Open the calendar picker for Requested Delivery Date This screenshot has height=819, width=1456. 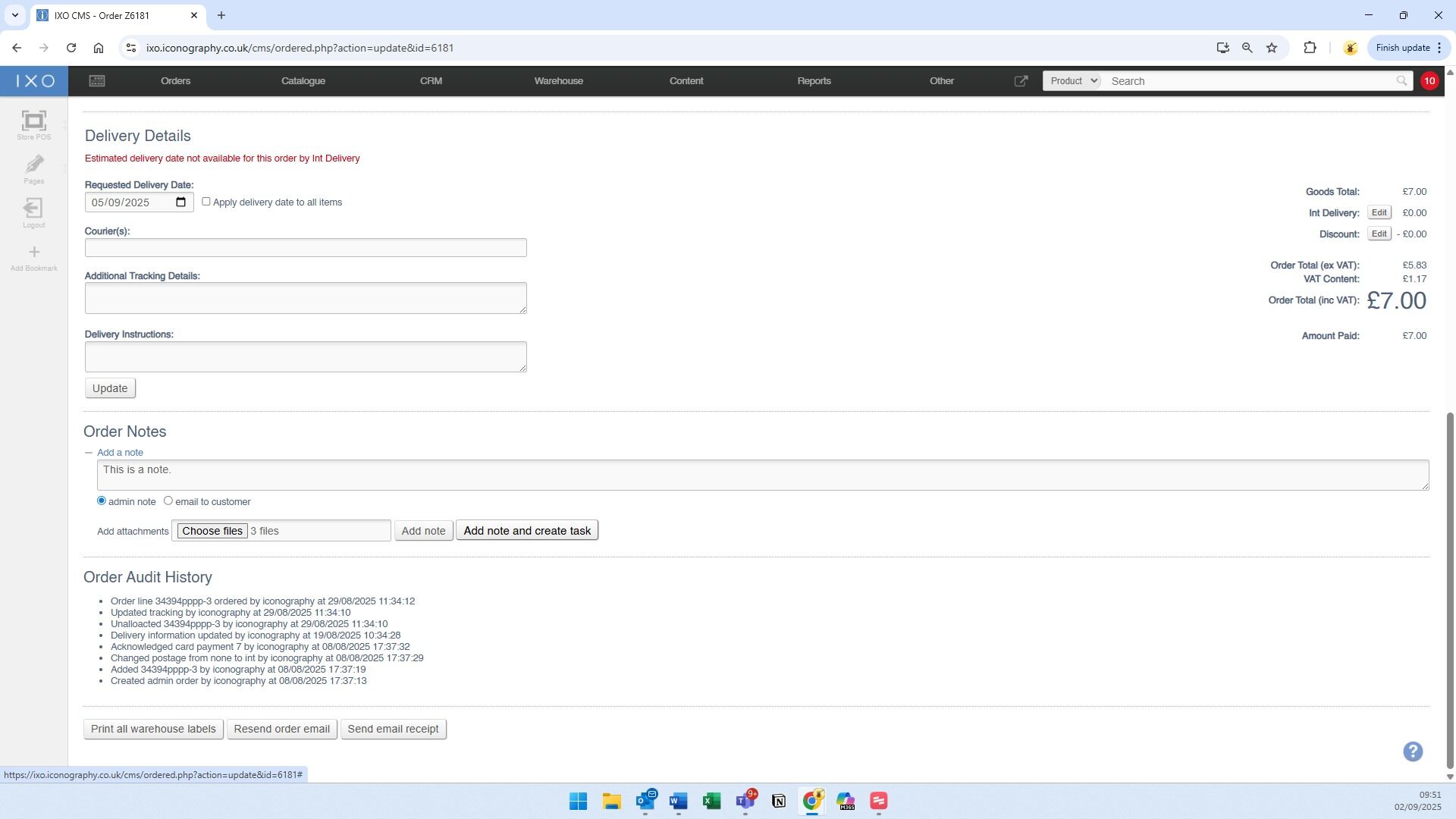tap(180, 202)
